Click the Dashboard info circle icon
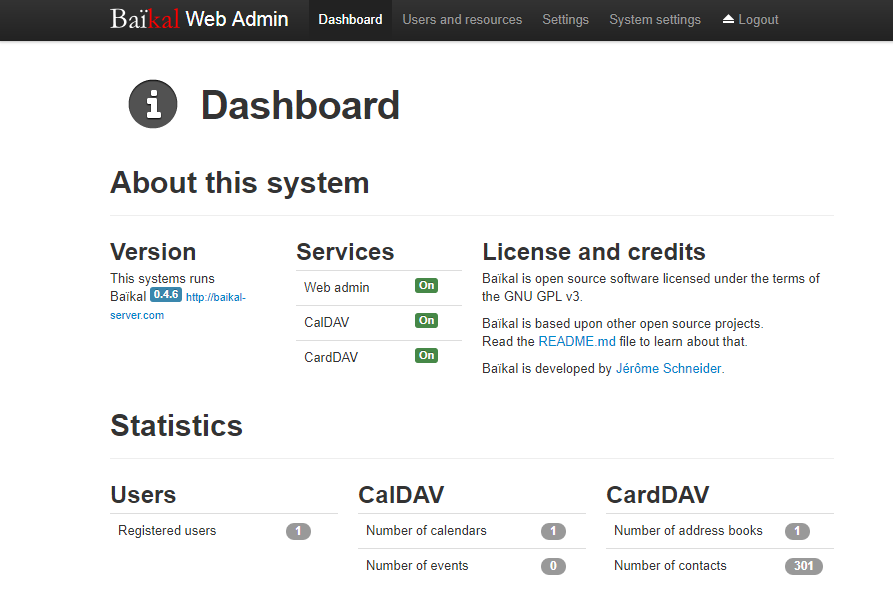The image size is (893, 615). 153,104
